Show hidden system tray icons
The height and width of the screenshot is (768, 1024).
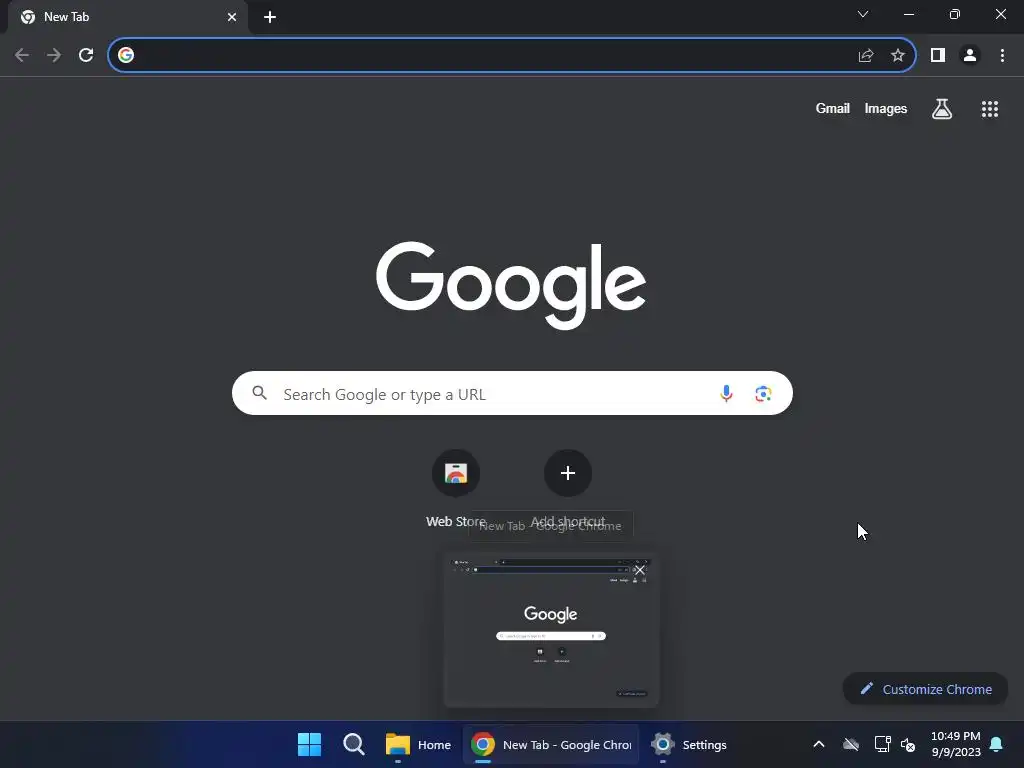click(818, 744)
